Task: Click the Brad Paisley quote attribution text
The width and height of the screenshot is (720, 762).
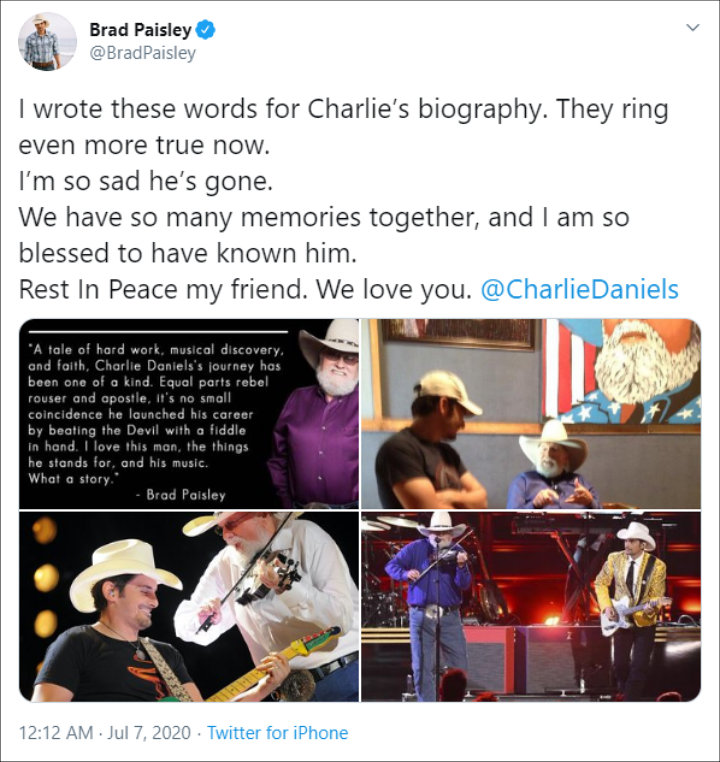Action: click(x=181, y=495)
